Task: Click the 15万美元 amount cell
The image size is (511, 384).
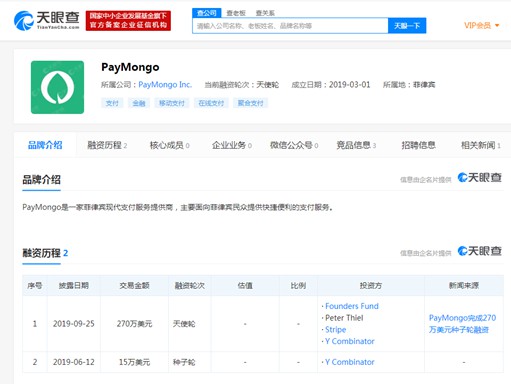Action: point(134,362)
